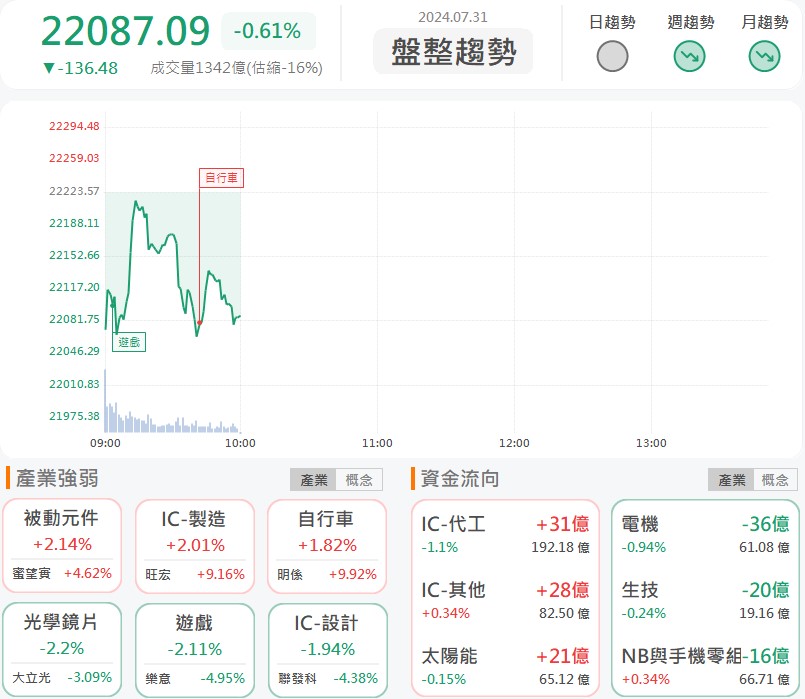Click the -0.61% change badge
Screen dimensions: 805x699
268,31
